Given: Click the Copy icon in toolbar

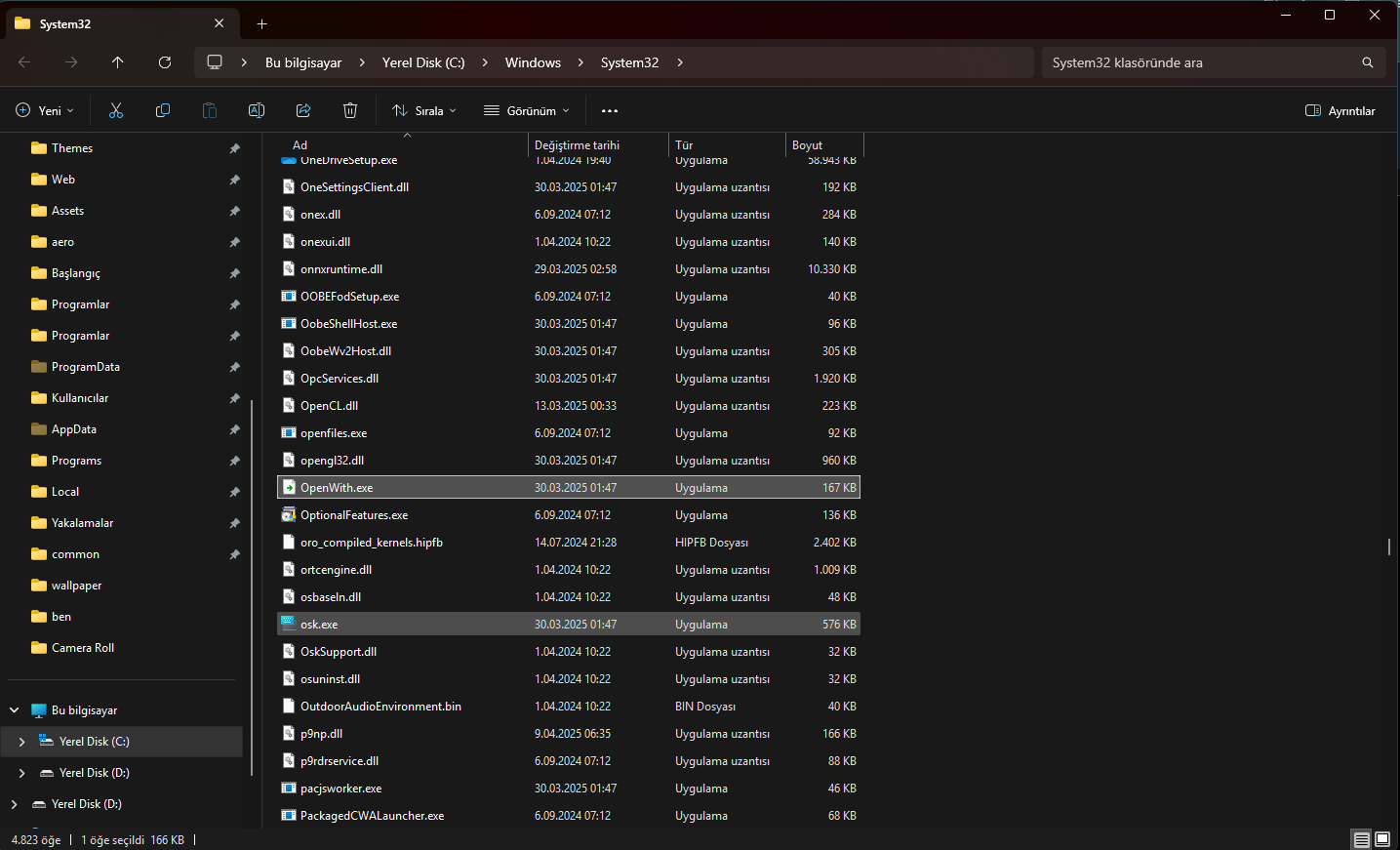Looking at the screenshot, I should pyautogui.click(x=163, y=110).
